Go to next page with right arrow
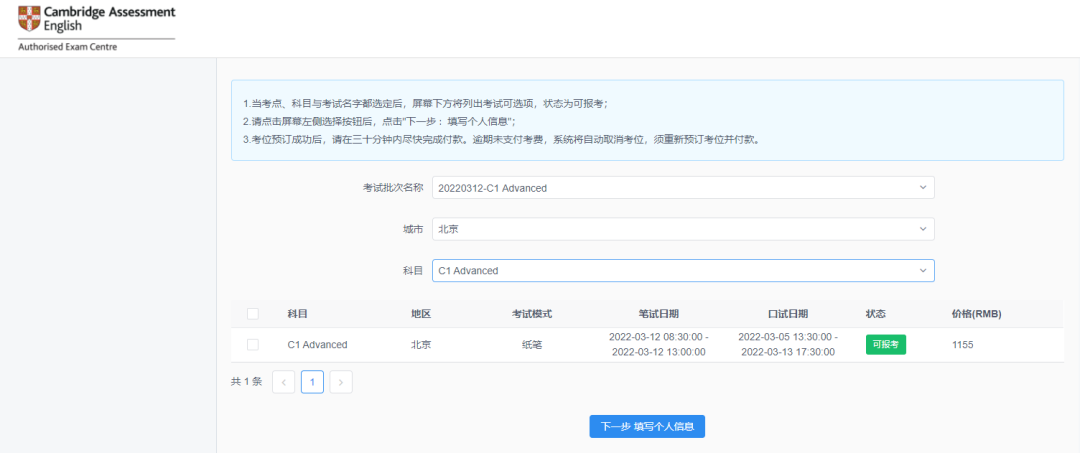1080x453 pixels. point(341,381)
